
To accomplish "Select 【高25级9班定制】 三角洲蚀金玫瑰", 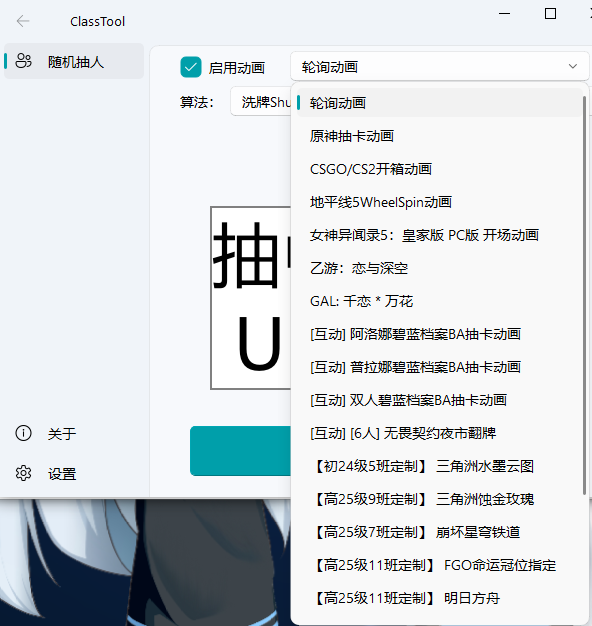I will pos(439,499).
